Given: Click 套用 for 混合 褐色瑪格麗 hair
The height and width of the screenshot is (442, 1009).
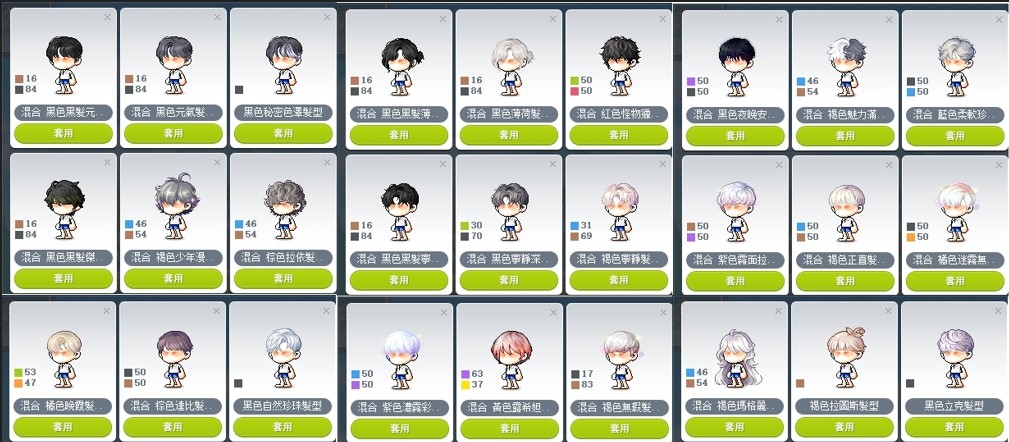Looking at the screenshot, I should tap(734, 427).
